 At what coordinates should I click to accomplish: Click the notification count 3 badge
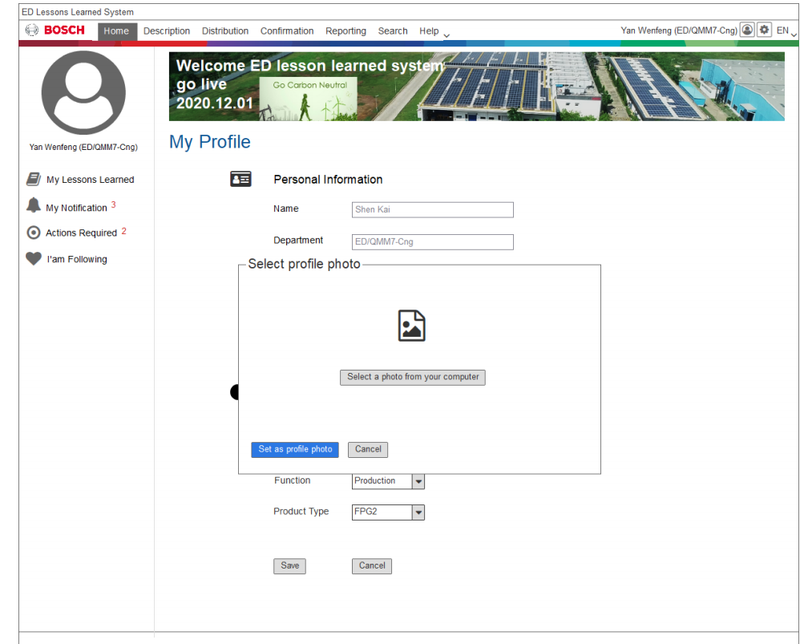coord(113,205)
